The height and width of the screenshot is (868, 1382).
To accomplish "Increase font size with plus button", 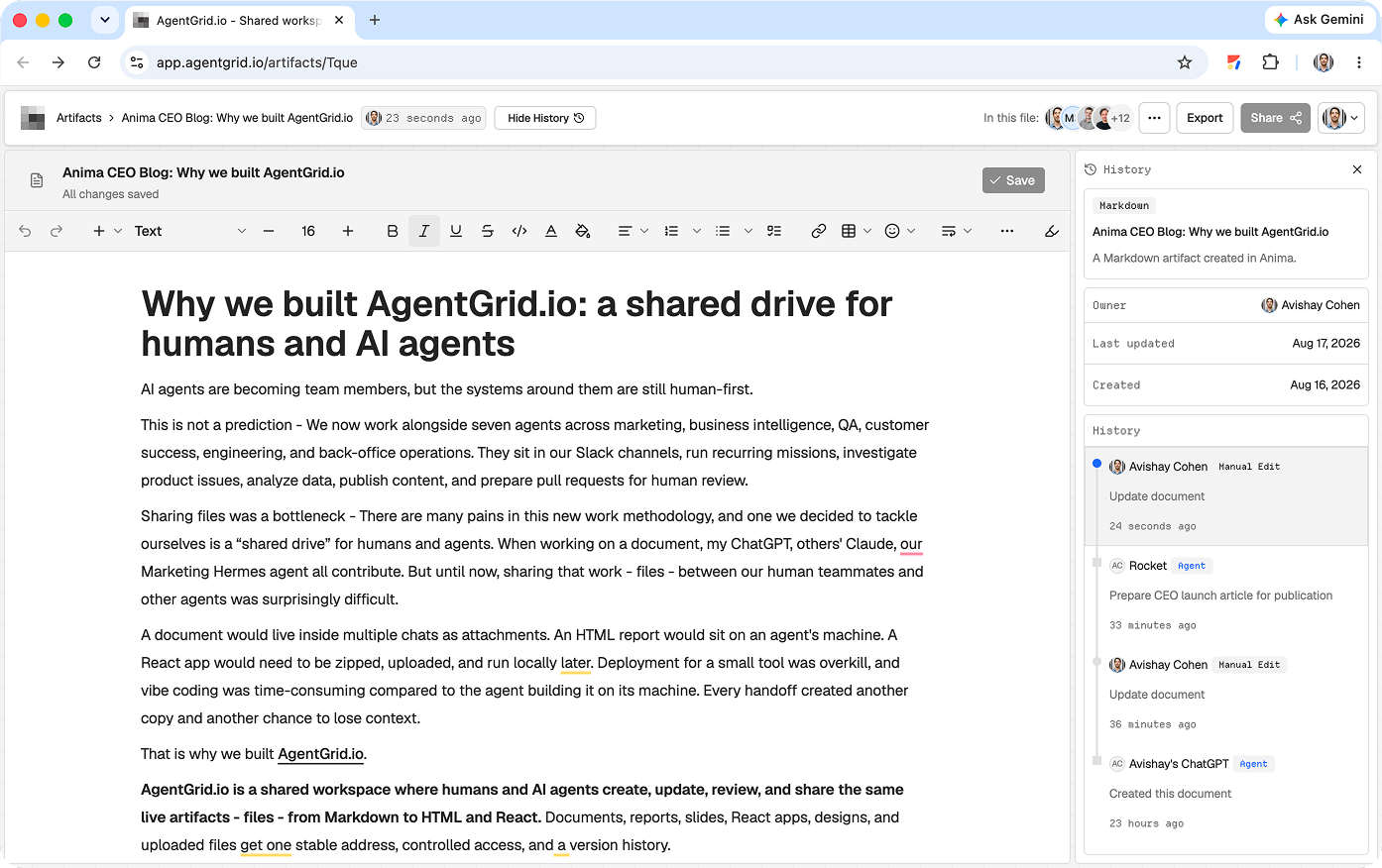I will (x=348, y=231).
